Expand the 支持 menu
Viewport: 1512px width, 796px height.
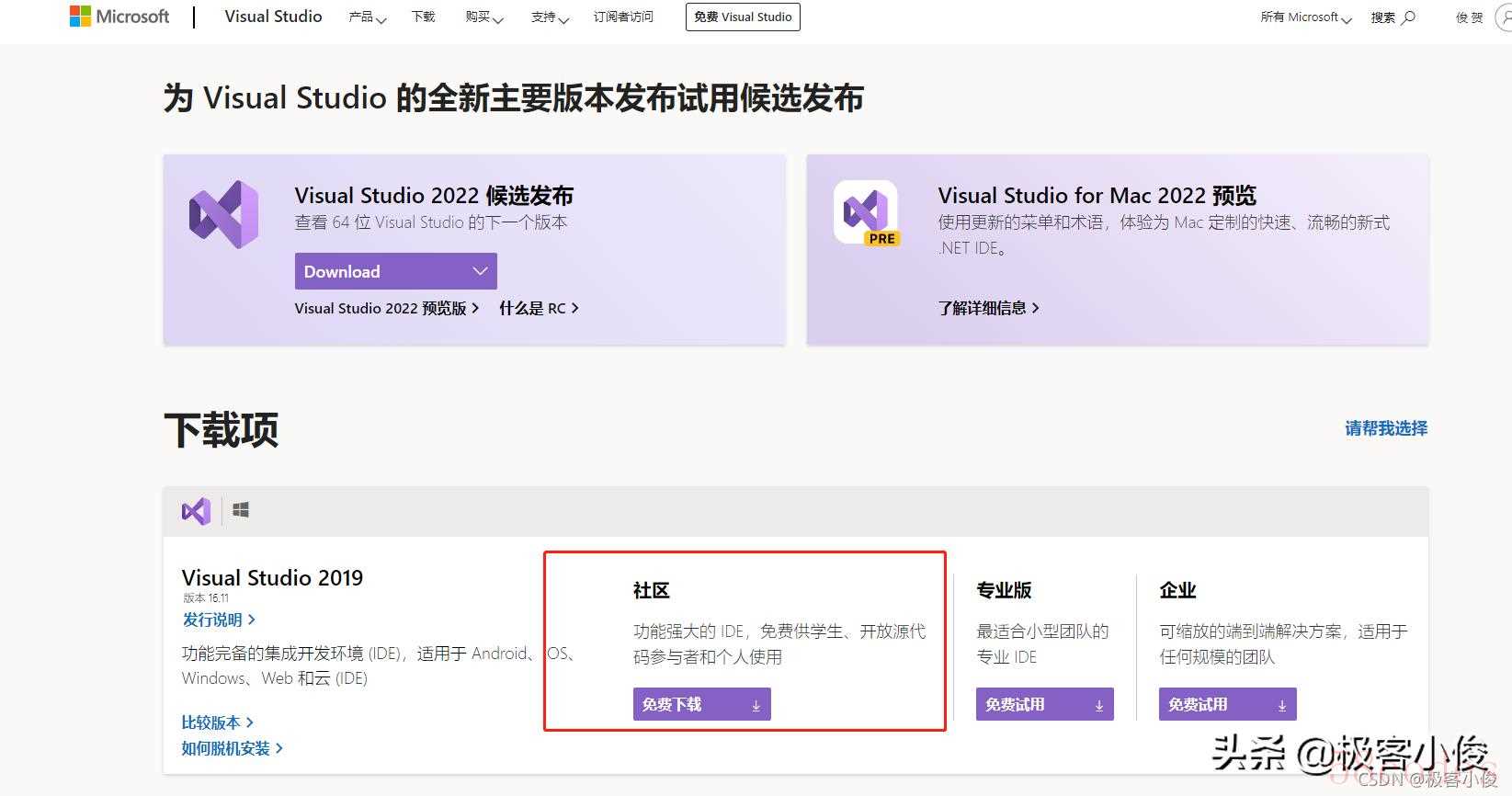click(550, 17)
